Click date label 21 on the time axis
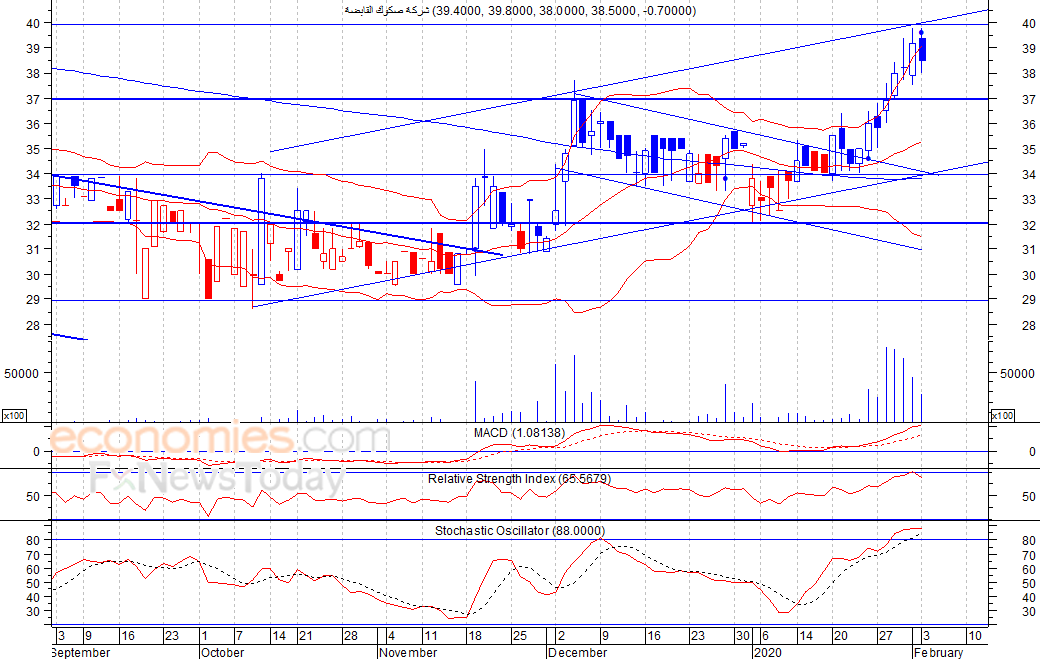The image size is (1040, 659). click(305, 636)
